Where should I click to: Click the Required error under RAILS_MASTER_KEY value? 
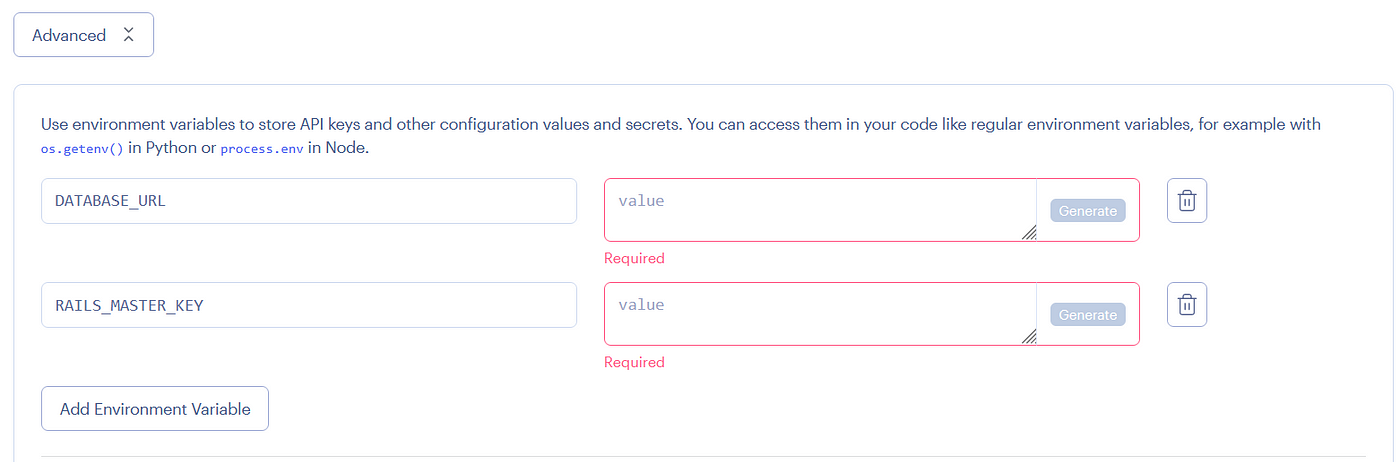coord(634,362)
